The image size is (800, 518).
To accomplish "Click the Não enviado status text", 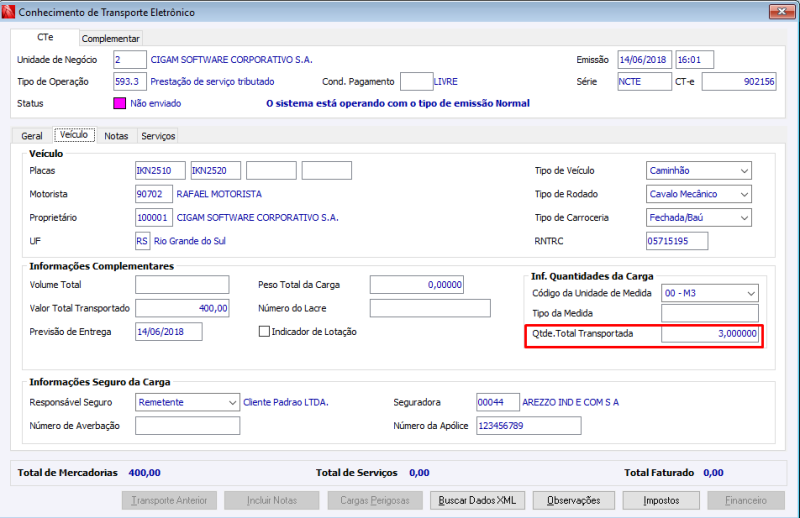I will [x=156, y=103].
